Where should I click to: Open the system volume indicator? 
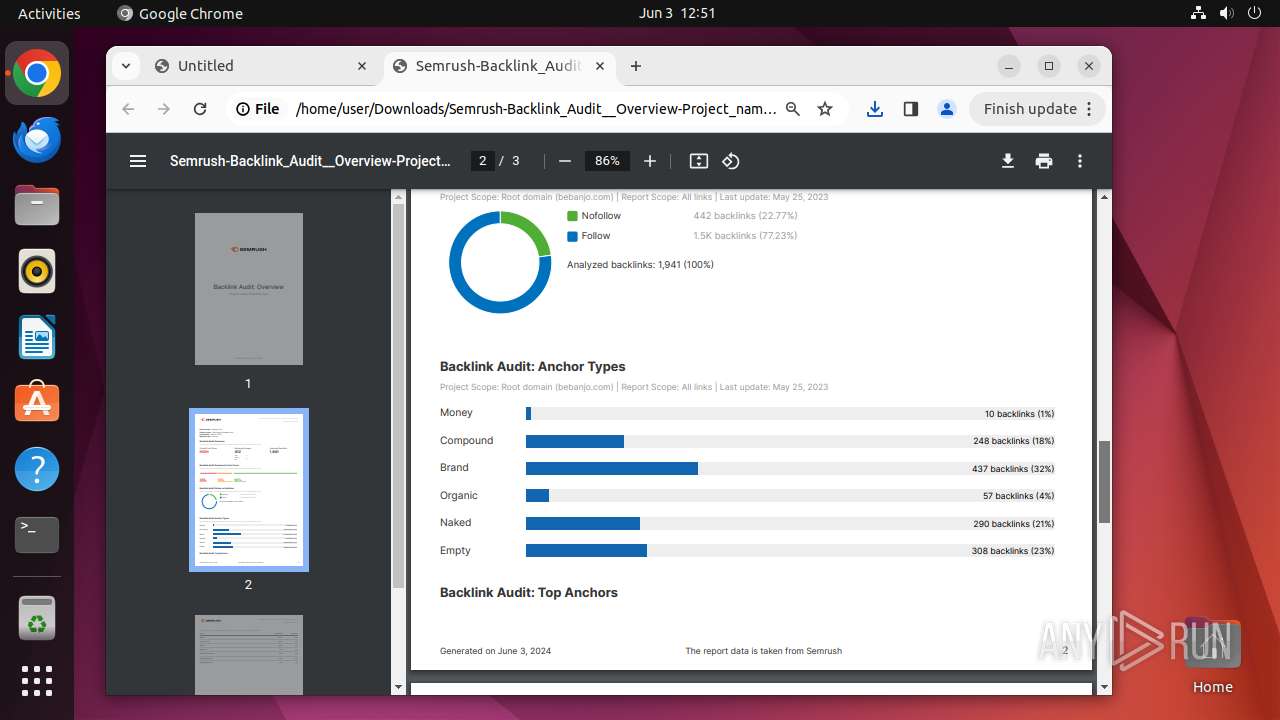coord(1227,14)
